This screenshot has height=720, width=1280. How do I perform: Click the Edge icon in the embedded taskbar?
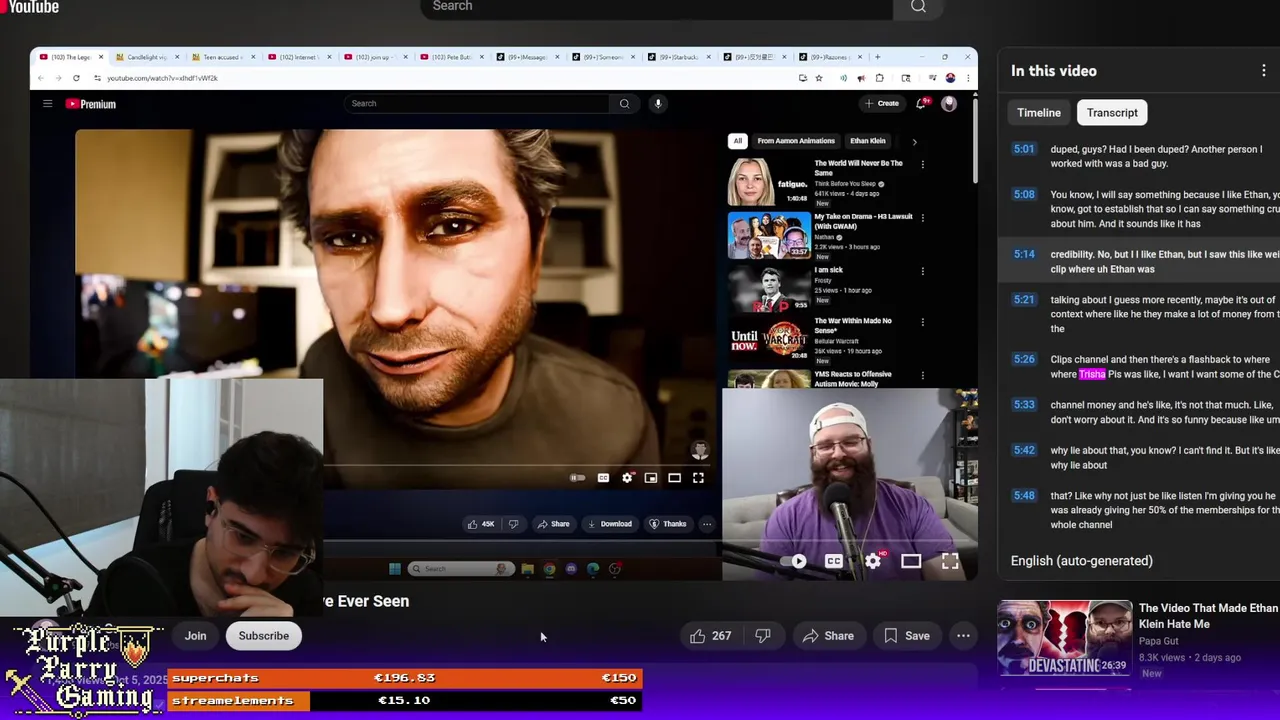[593, 569]
